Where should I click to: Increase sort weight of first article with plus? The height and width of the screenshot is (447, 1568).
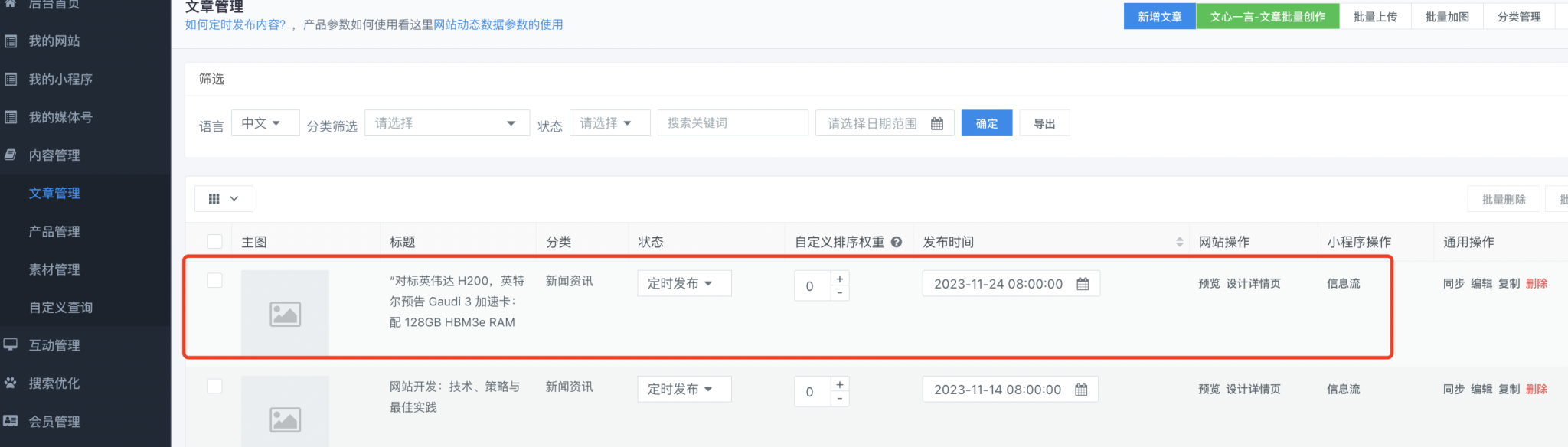pos(840,279)
